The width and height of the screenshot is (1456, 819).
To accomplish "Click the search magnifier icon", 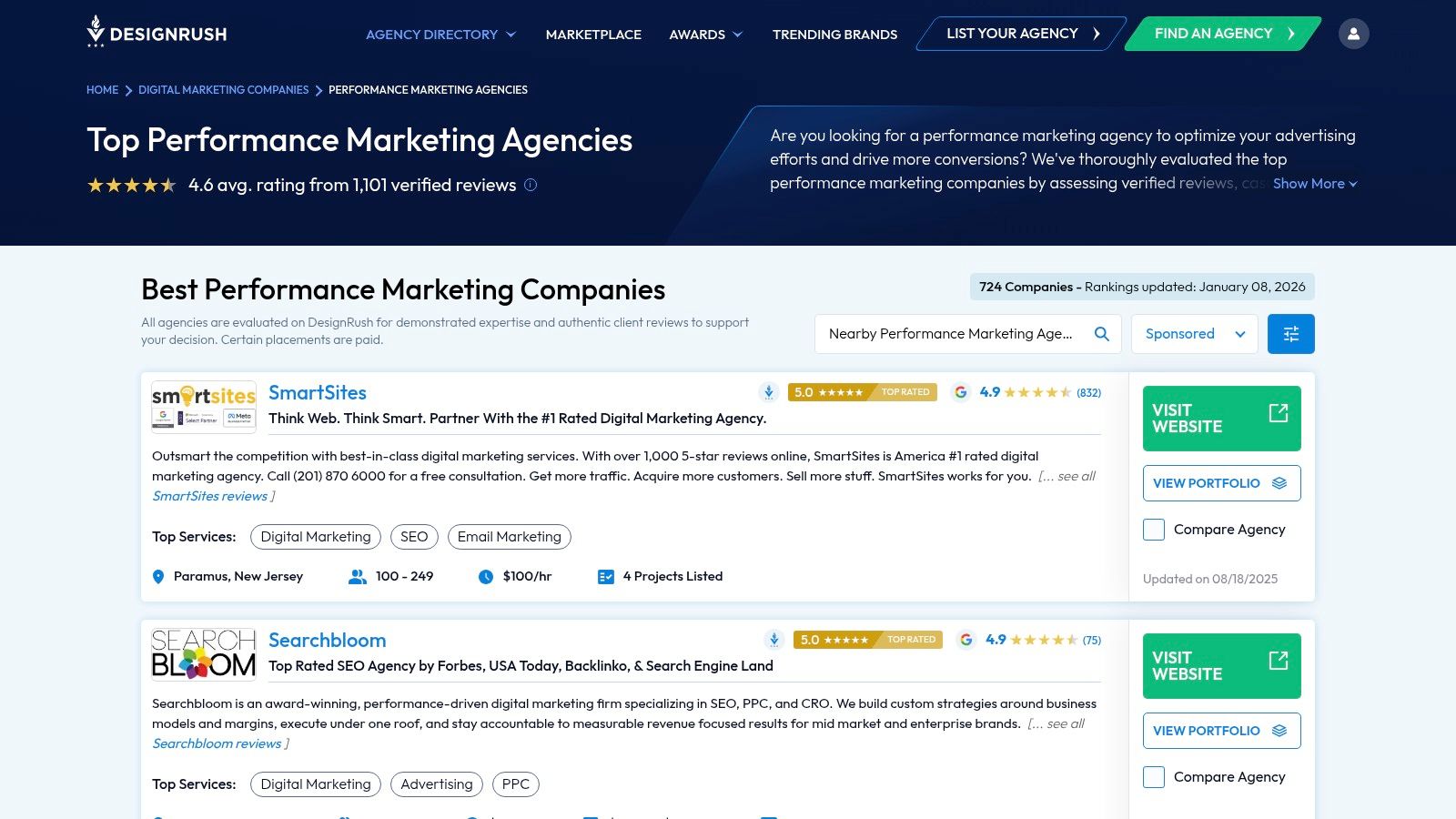I will 1101,334.
